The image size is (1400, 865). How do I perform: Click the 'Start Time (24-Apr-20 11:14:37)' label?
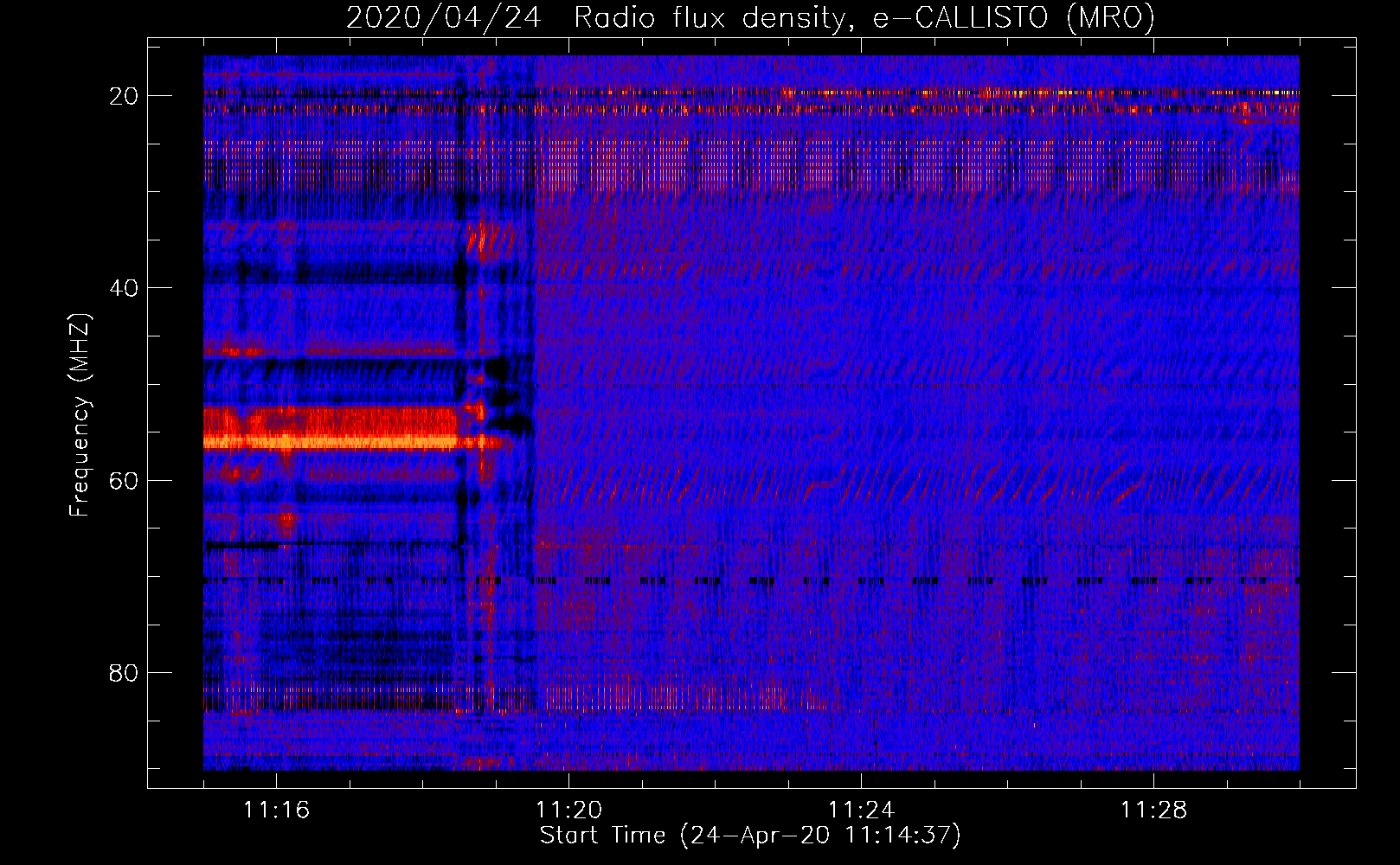pyautogui.click(x=750, y=836)
